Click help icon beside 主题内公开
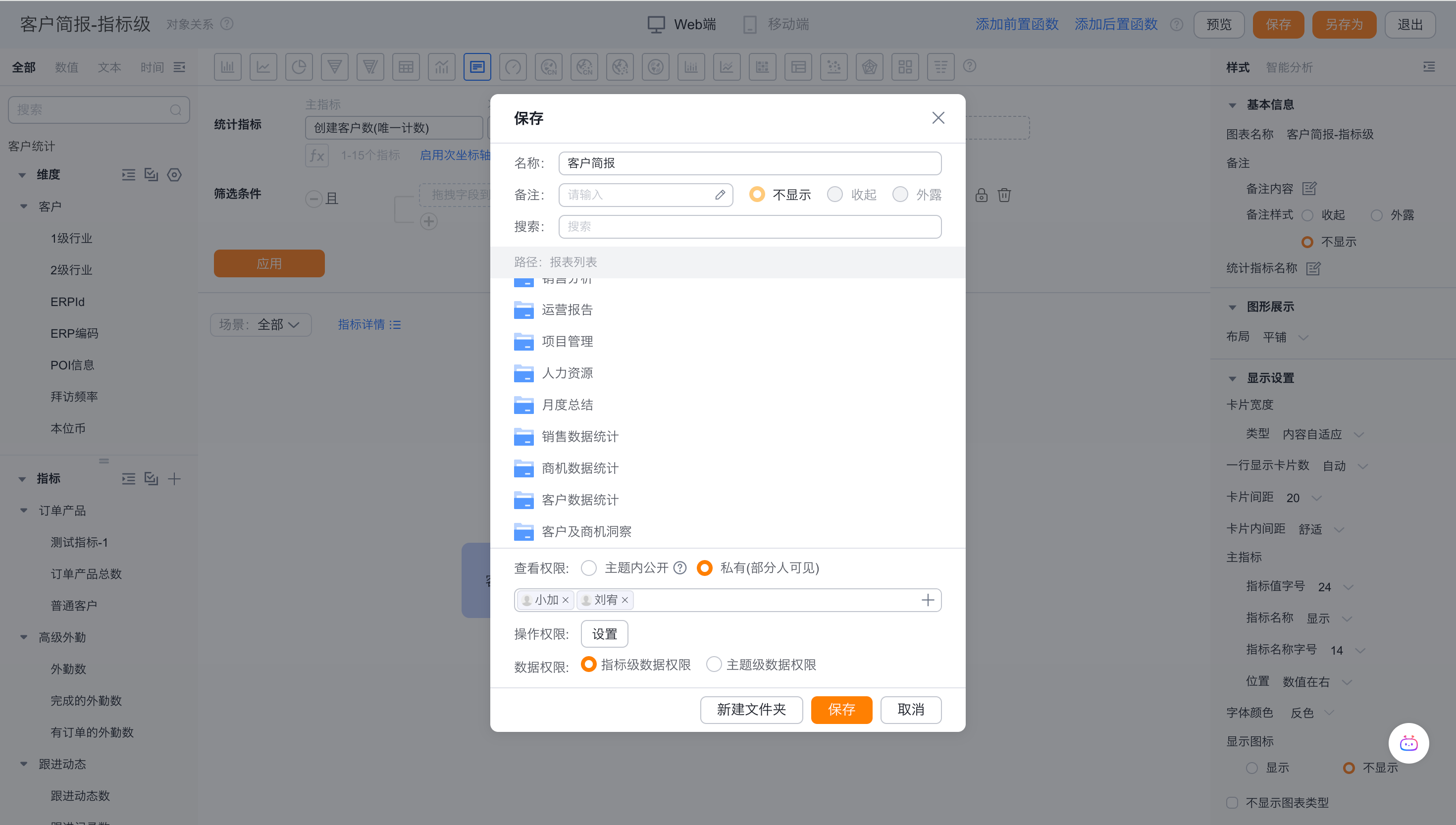 [x=680, y=568]
